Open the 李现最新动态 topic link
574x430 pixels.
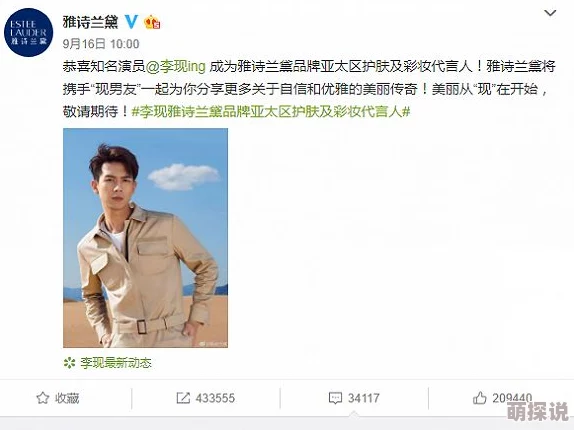pos(116,363)
